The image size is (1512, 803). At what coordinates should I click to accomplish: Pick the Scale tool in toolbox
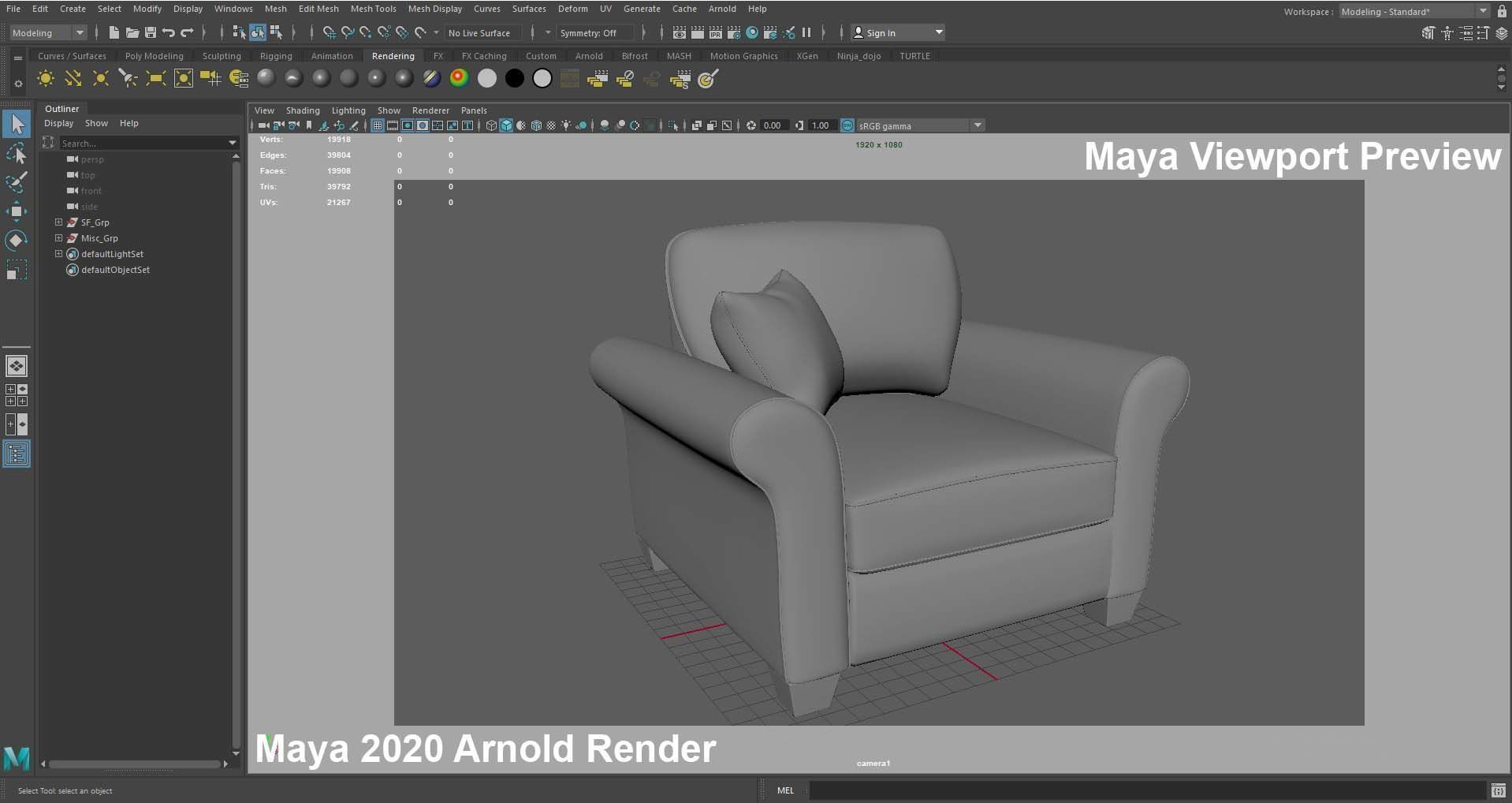coord(17,270)
